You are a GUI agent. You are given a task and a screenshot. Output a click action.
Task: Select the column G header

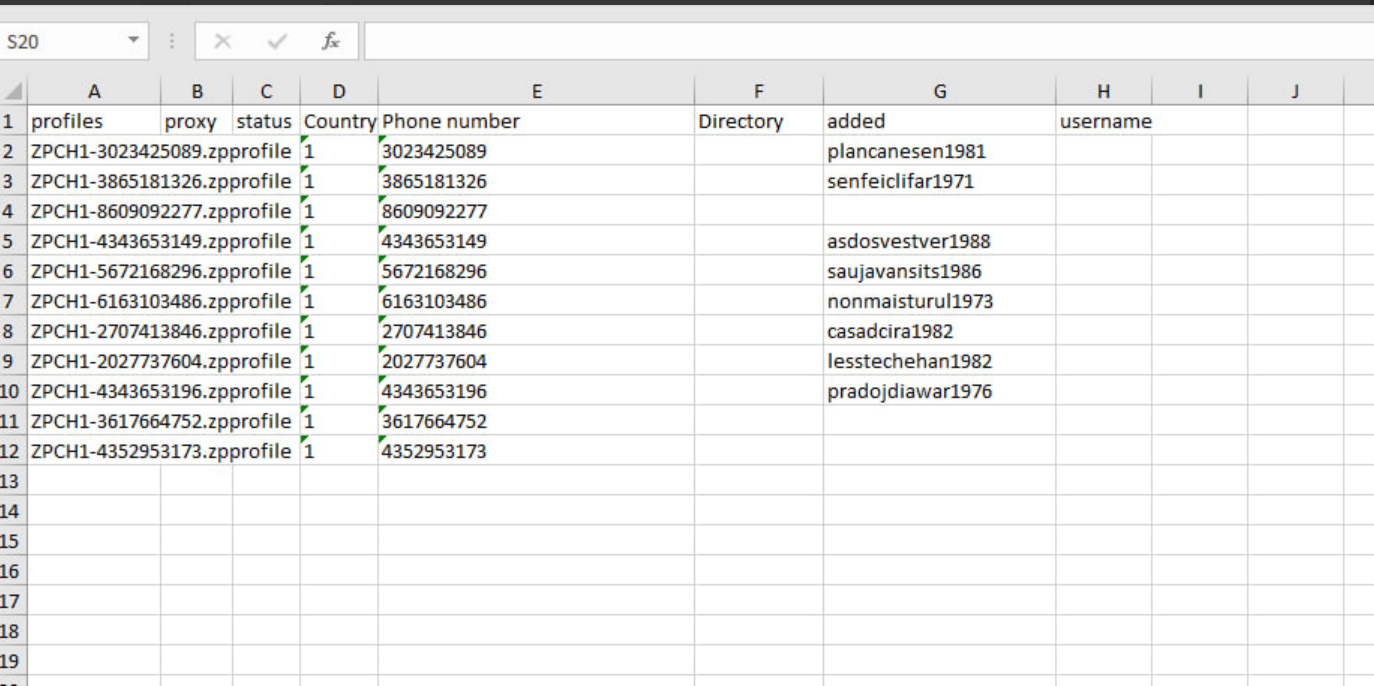click(939, 92)
